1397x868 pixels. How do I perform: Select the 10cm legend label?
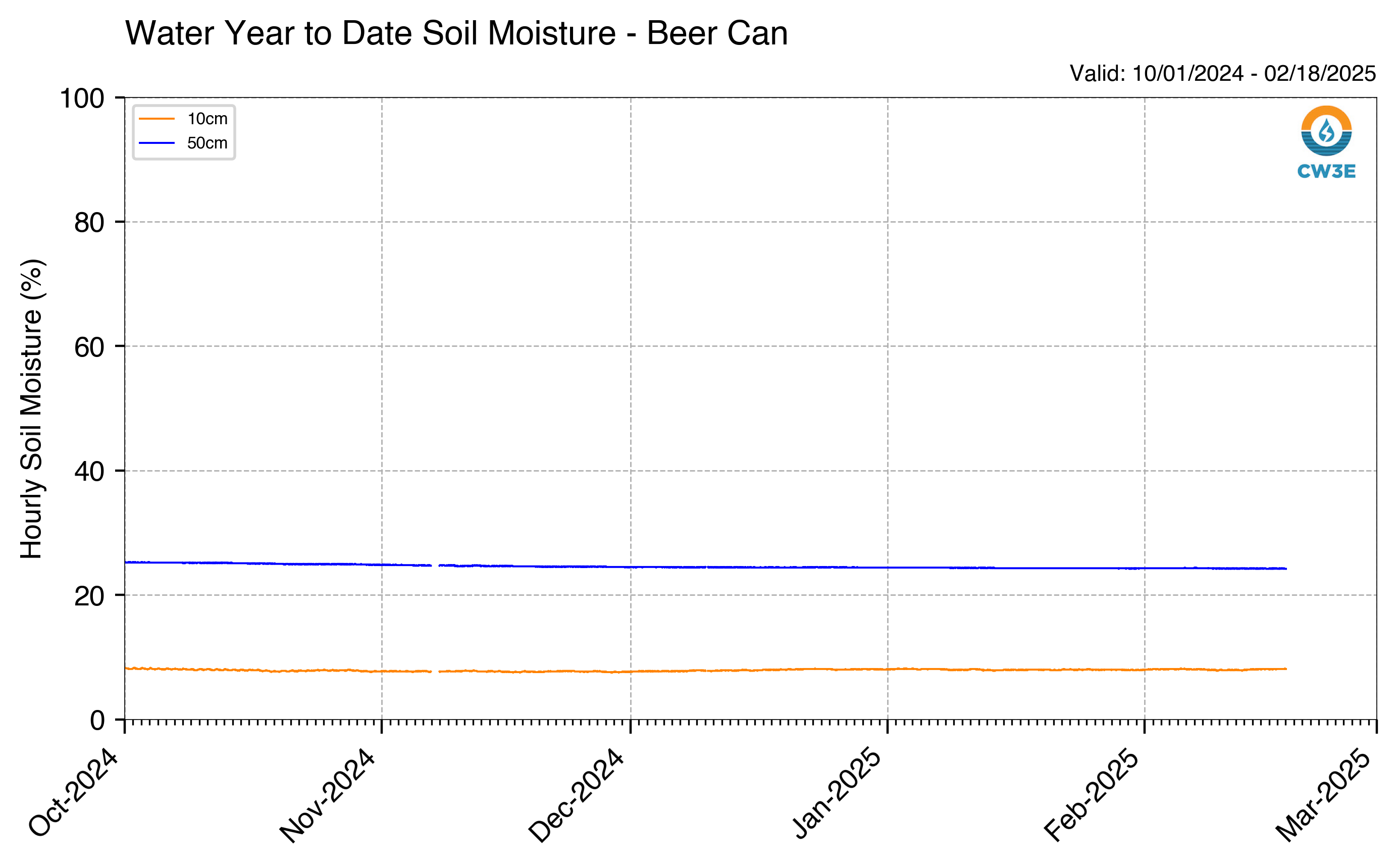coord(207,119)
